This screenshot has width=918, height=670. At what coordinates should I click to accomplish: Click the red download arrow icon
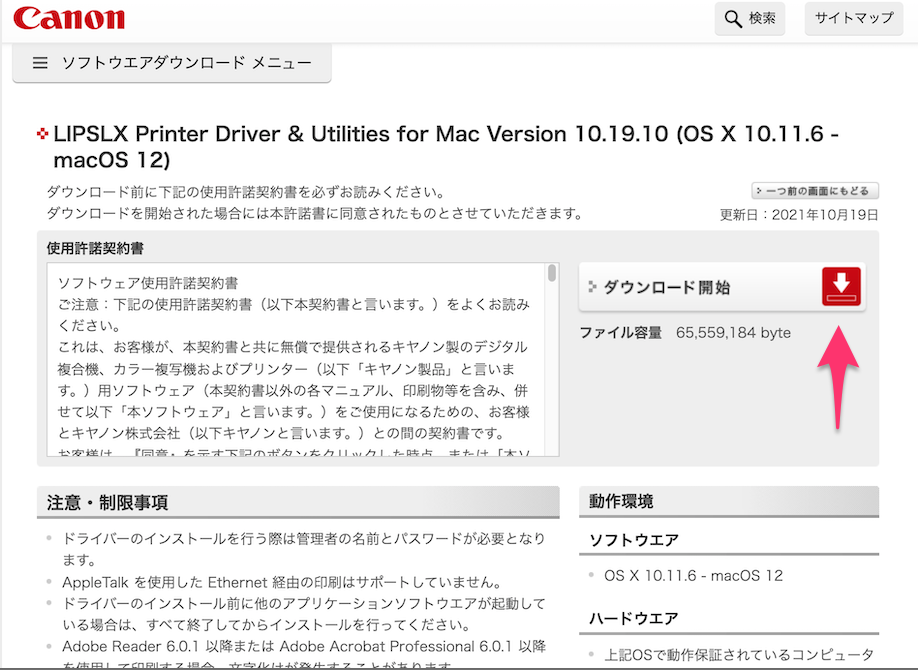pos(841,286)
